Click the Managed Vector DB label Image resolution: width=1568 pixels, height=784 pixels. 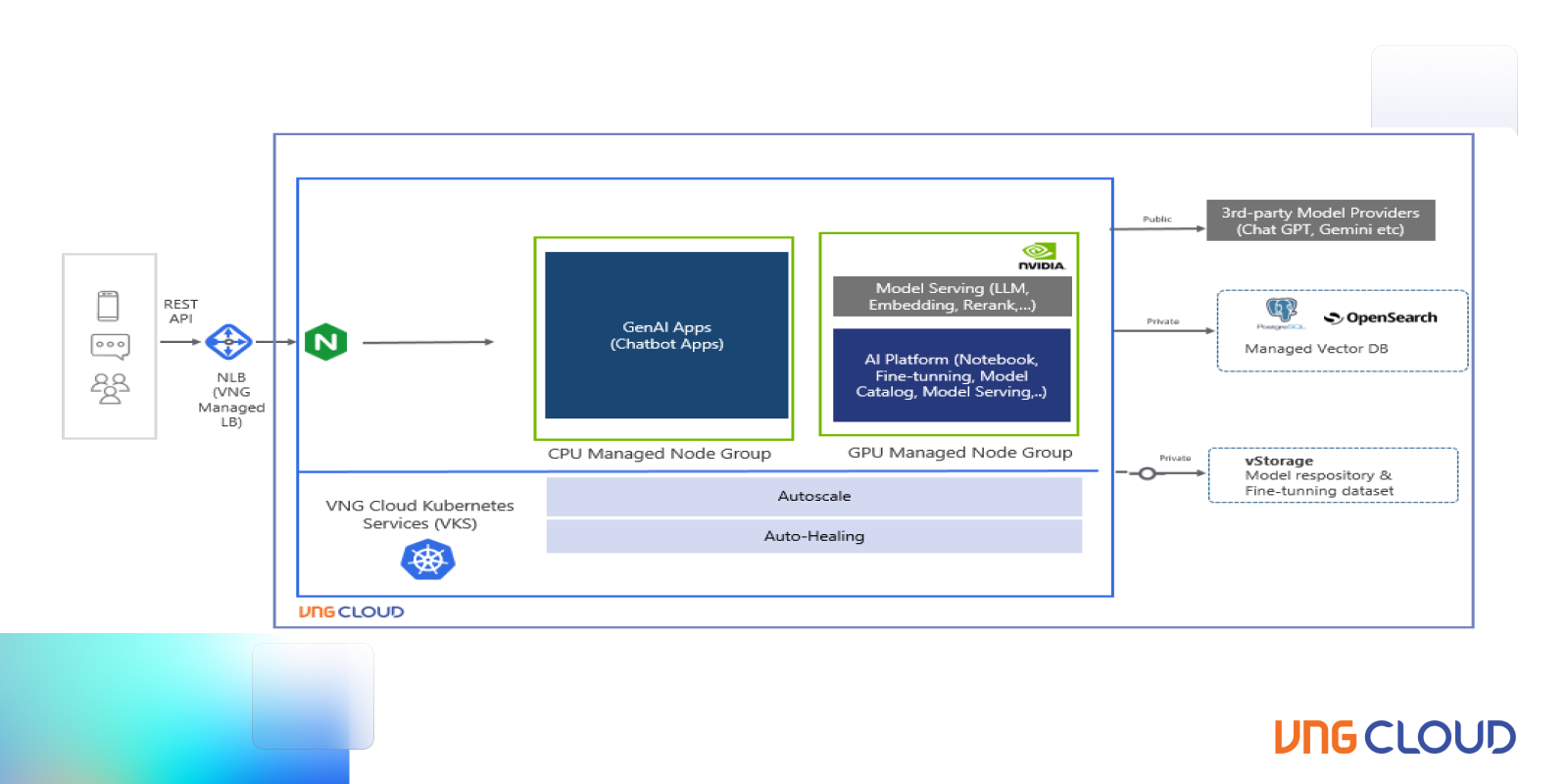[x=1316, y=349]
